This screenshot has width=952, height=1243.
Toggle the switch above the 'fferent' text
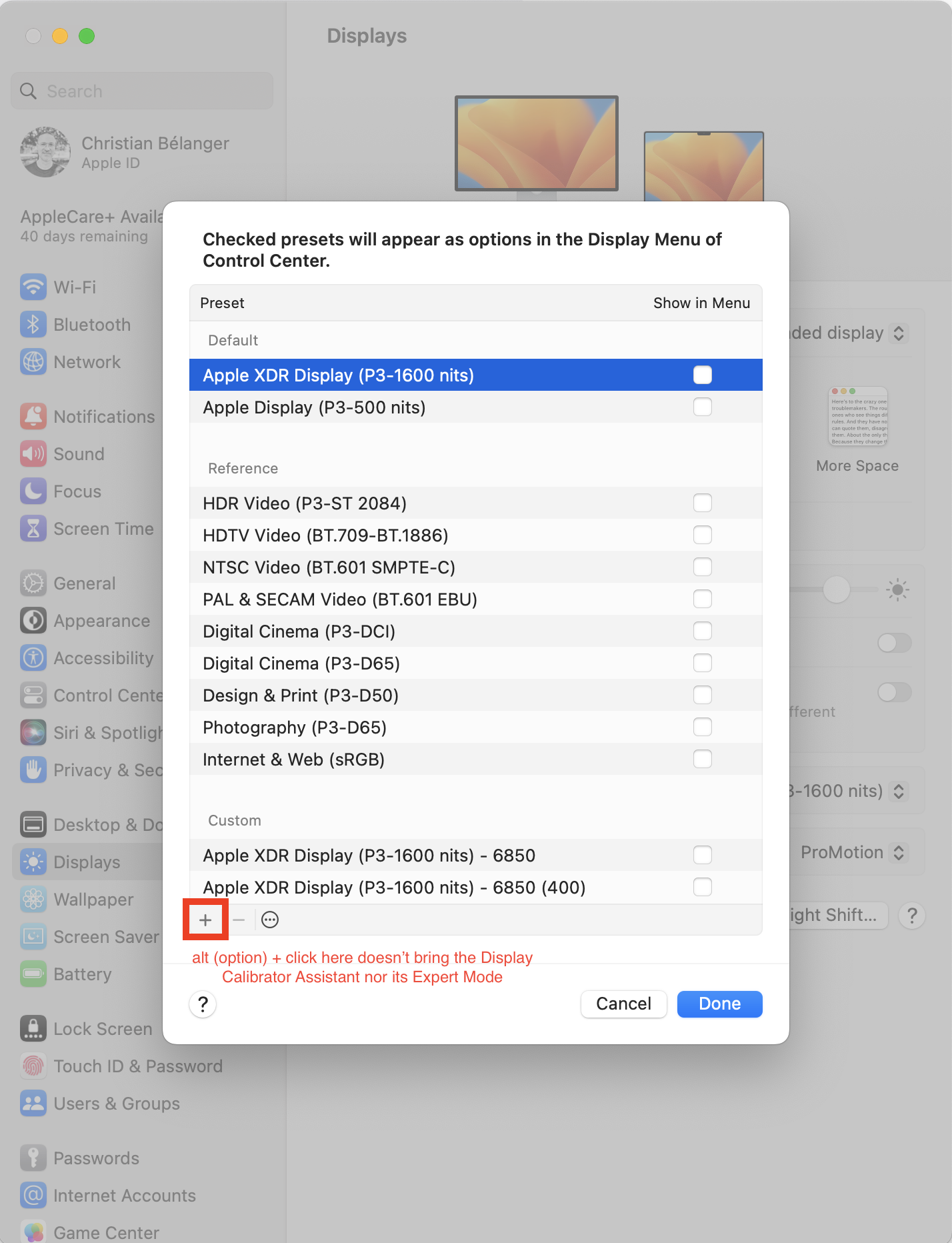click(895, 692)
